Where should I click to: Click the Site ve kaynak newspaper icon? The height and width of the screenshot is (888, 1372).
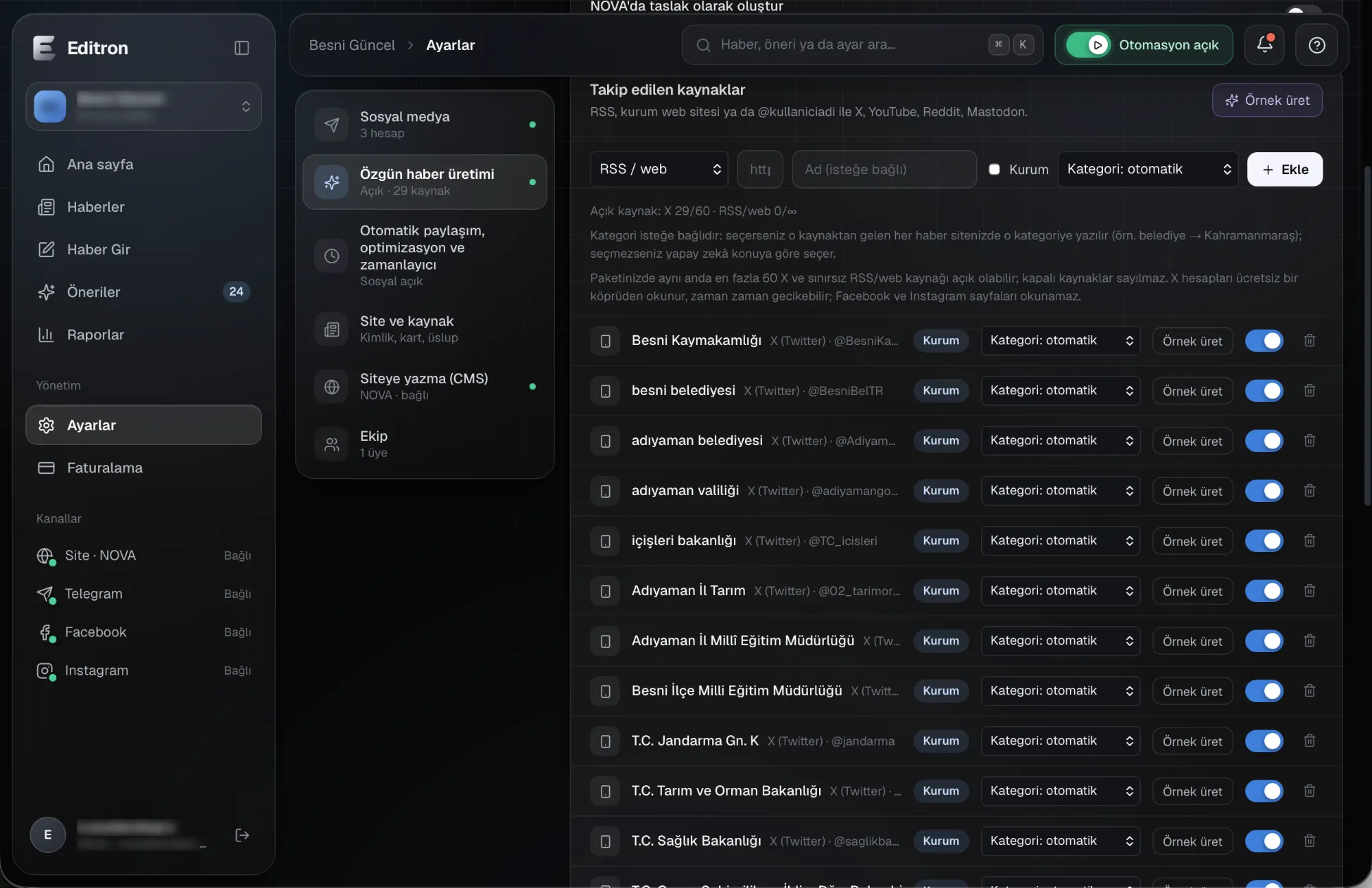tap(331, 329)
